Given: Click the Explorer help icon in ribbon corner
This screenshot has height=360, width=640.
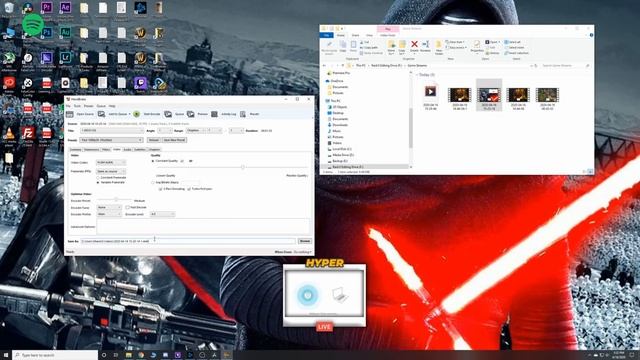Looking at the screenshot, I should (591, 35).
